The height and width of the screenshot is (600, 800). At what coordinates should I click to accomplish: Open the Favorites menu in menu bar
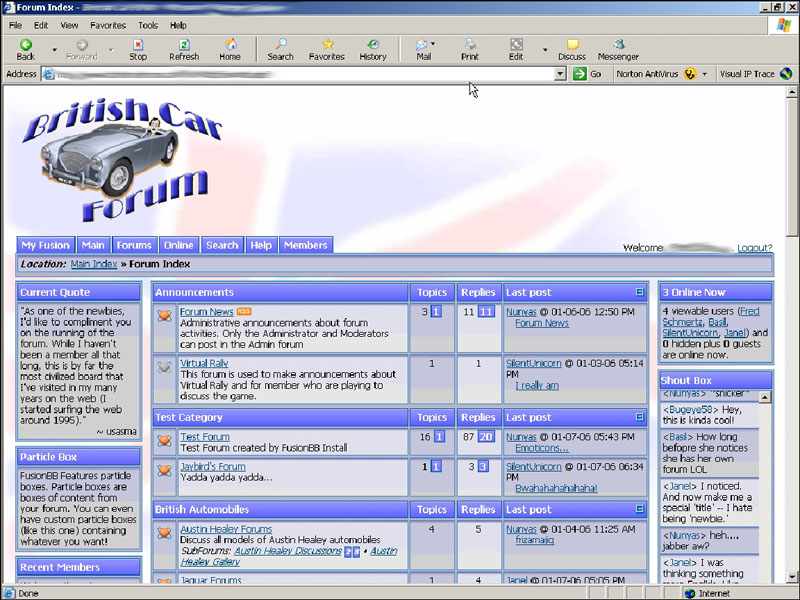coord(108,25)
